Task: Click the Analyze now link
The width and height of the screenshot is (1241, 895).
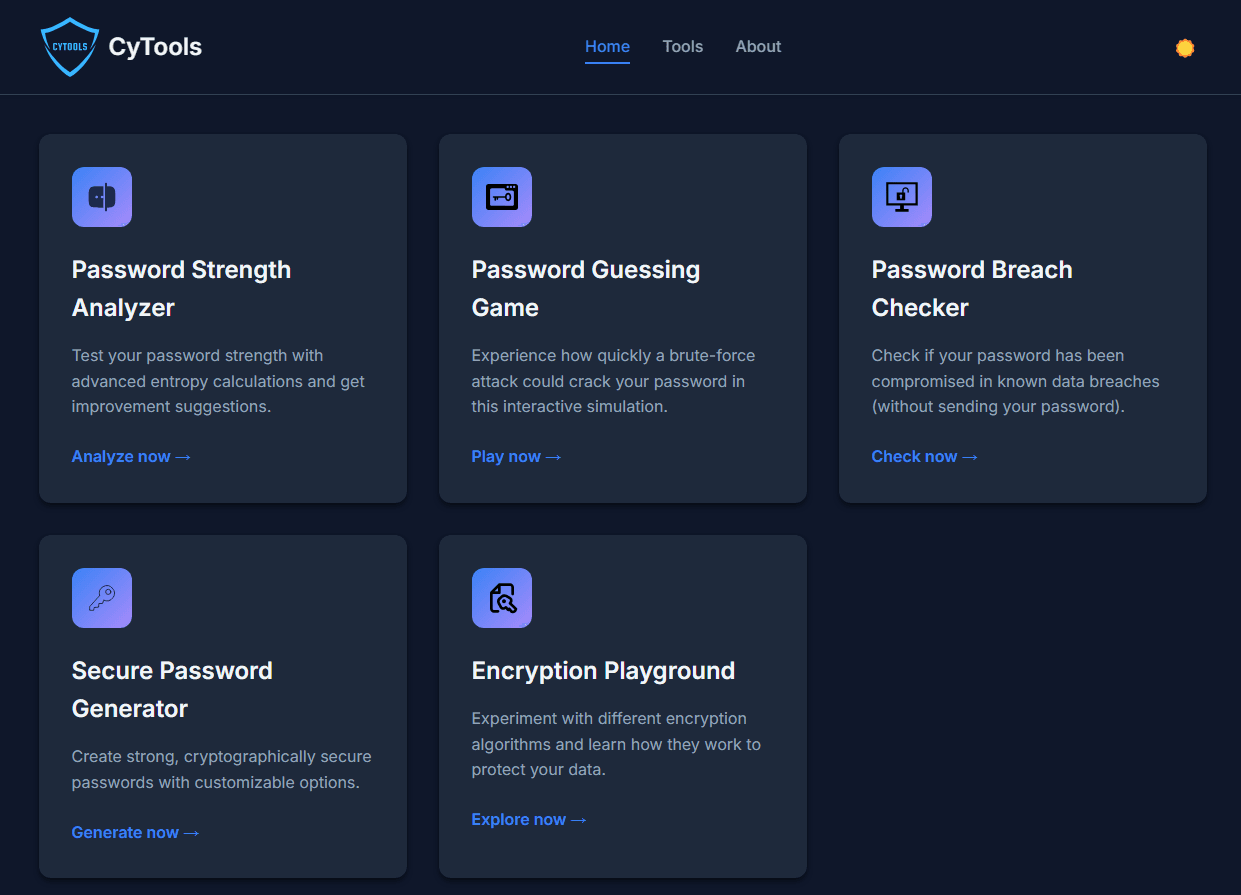Action: 131,456
